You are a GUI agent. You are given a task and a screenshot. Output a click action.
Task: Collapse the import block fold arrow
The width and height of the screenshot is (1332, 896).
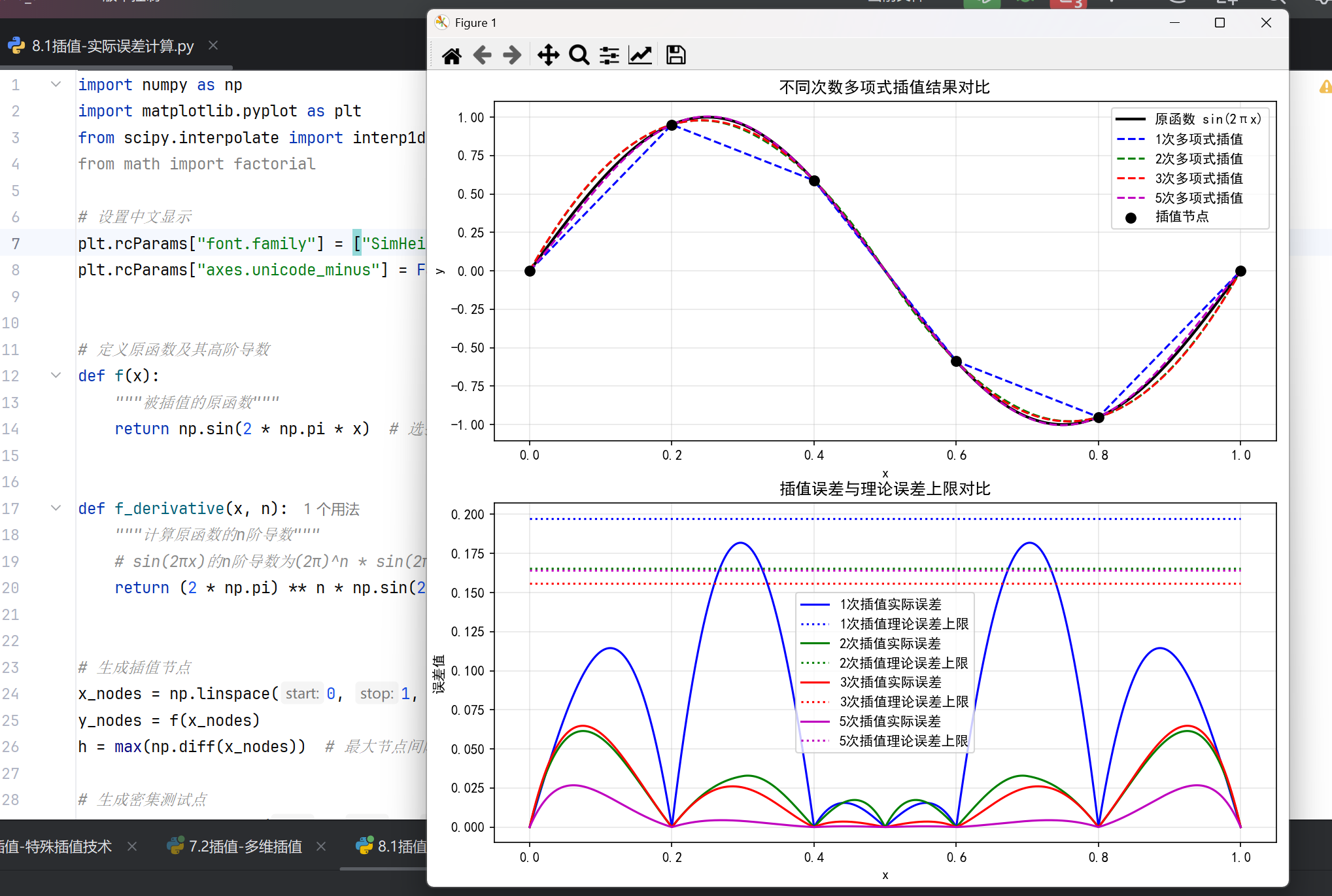tap(56, 84)
